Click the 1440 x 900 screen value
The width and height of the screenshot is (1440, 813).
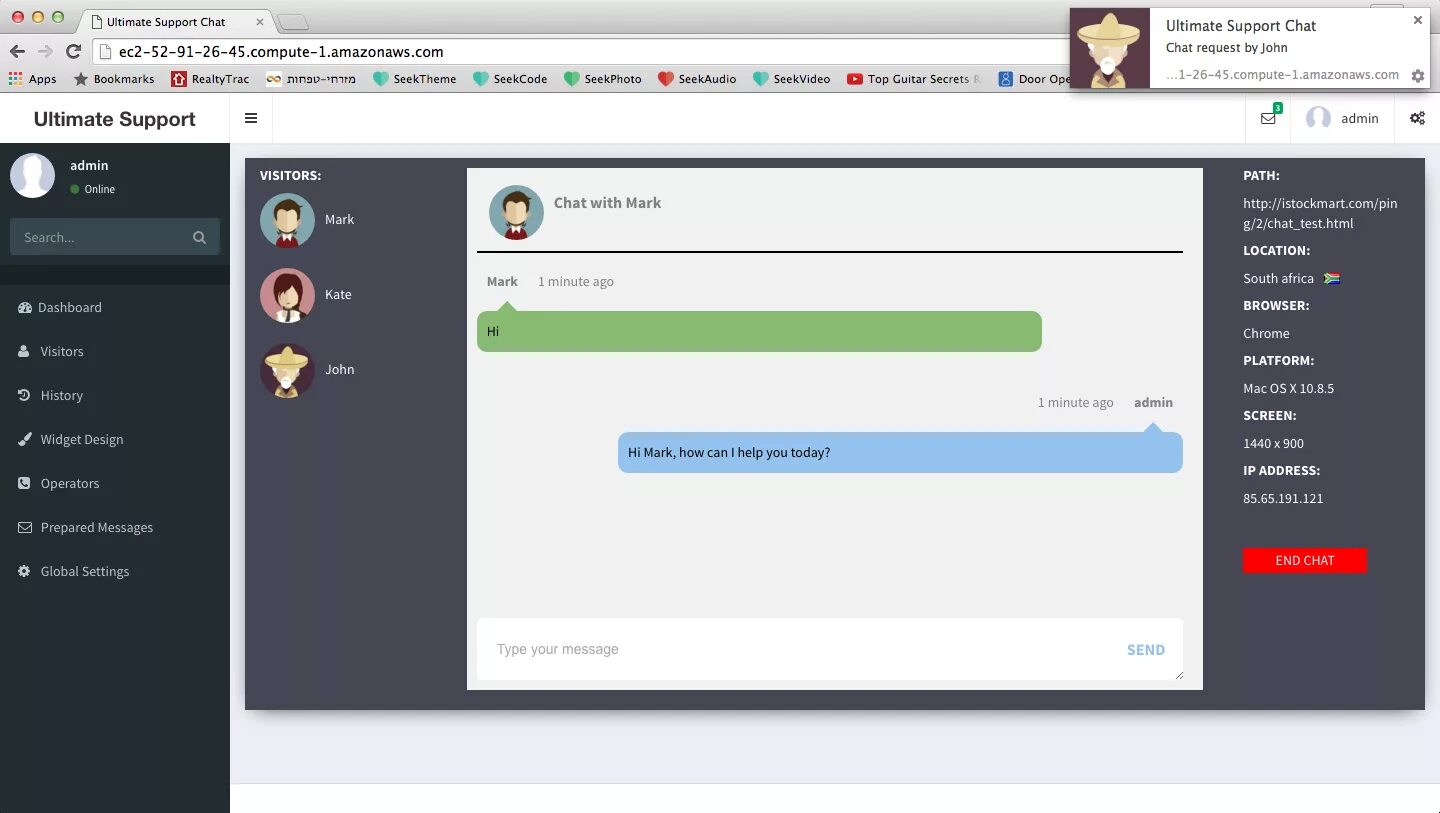(x=1273, y=443)
